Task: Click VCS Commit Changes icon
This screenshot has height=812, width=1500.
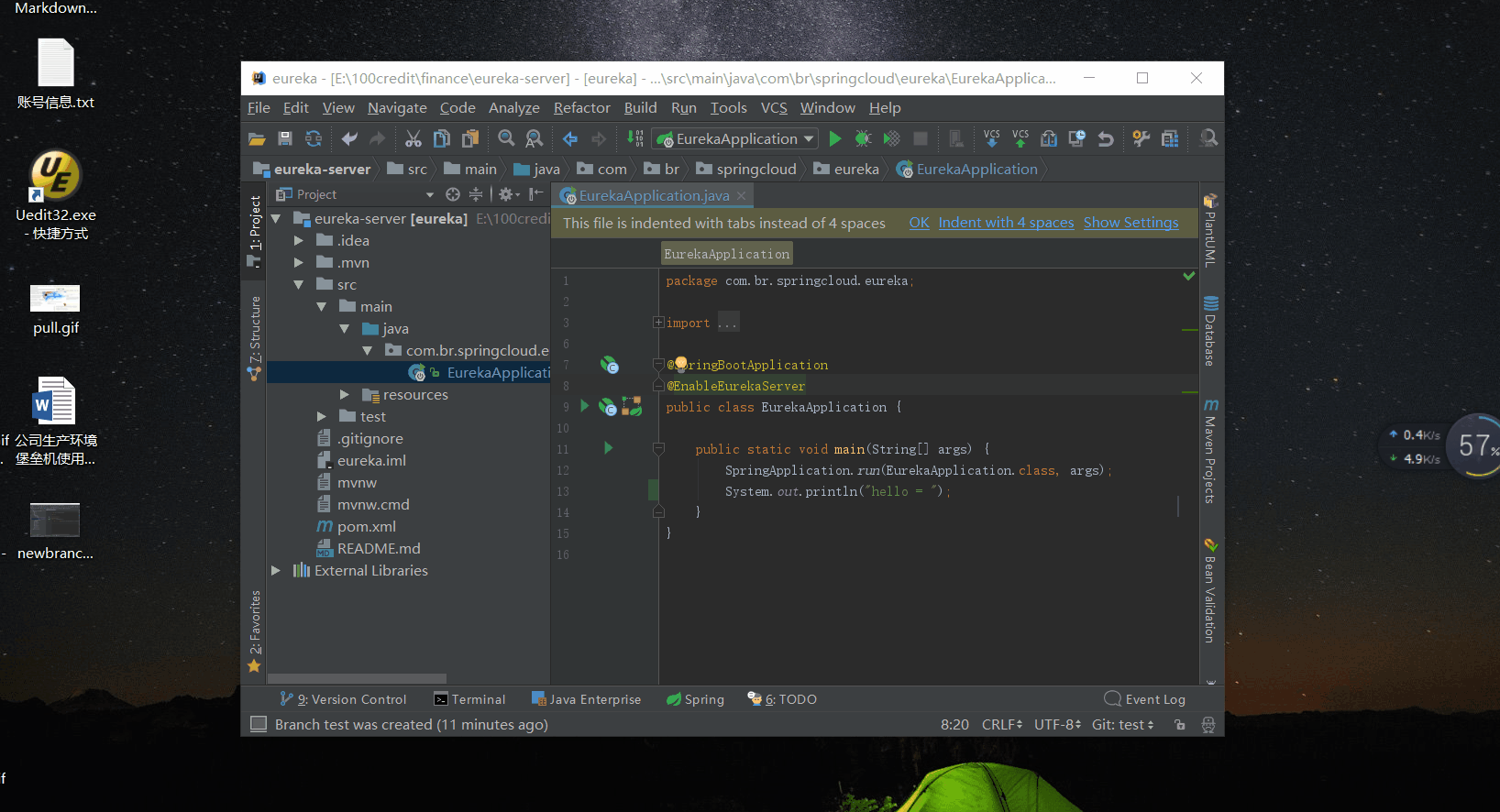Action: (x=1020, y=138)
